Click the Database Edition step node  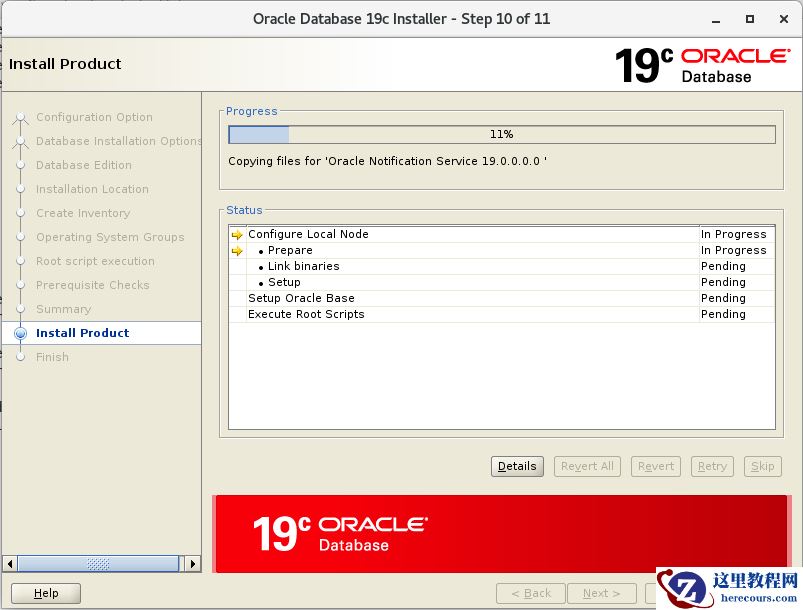tap(20, 165)
